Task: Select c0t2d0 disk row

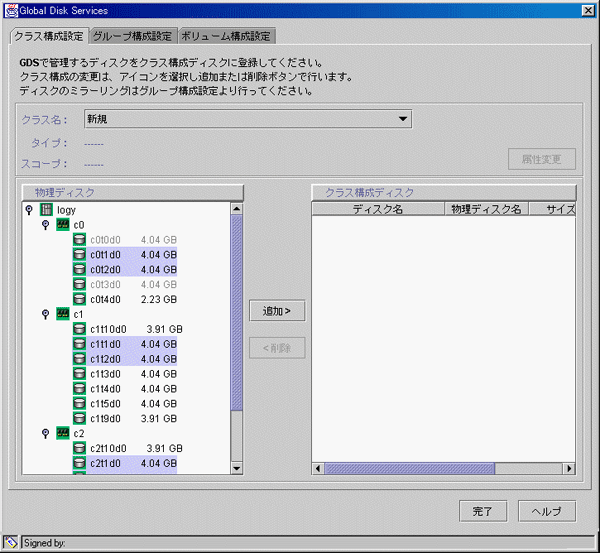Action: 125,269
